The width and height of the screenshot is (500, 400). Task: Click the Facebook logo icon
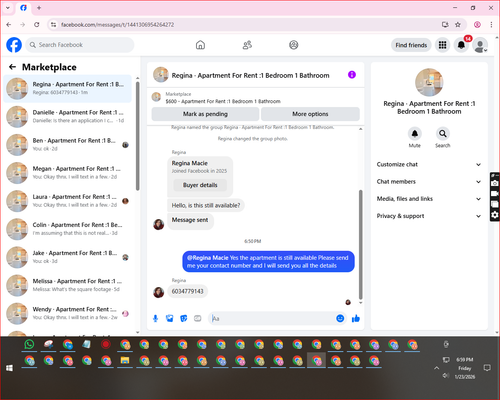point(14,45)
